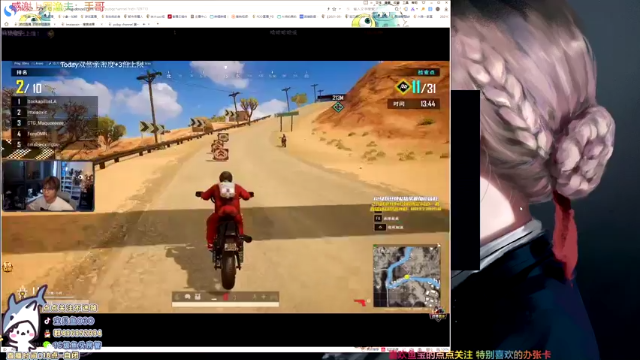Screen dimensions: 640x360
Task: Click the red boost indicator in status bar
Action: click(225, 297)
